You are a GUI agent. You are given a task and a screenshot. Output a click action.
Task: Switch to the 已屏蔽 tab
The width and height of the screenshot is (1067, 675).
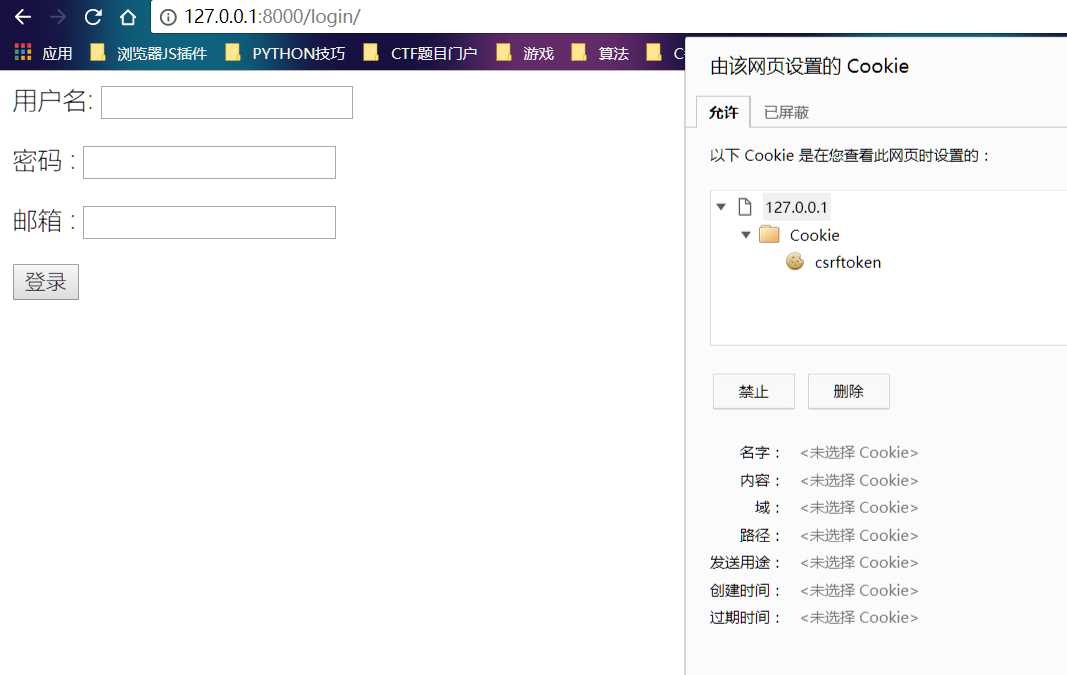coord(785,111)
